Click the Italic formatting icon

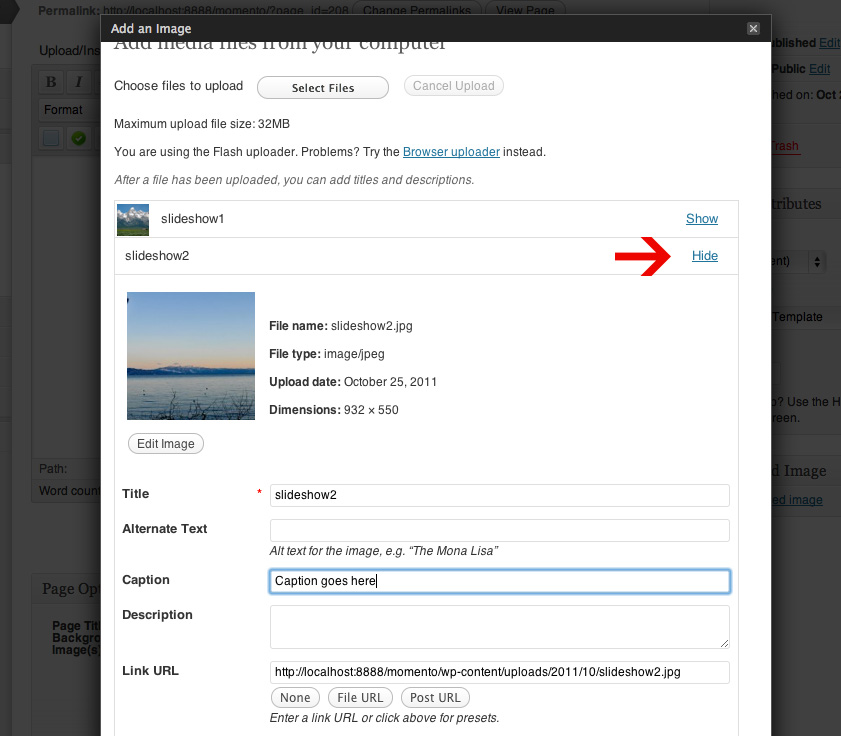click(78, 82)
